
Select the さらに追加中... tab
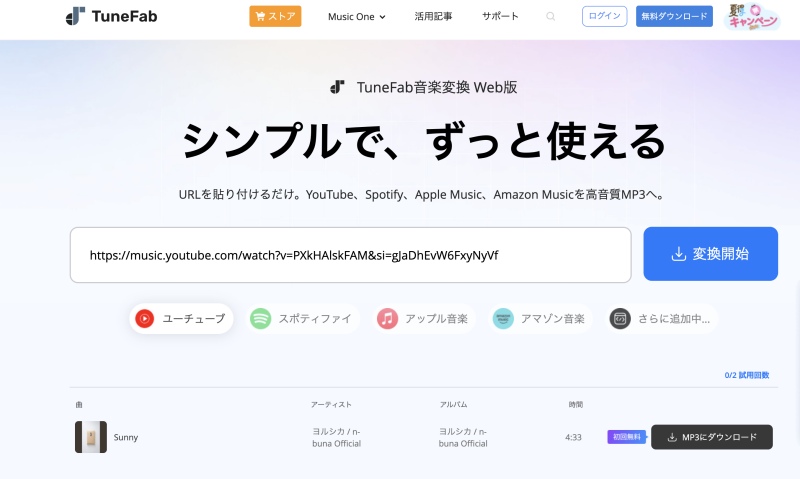click(661, 319)
